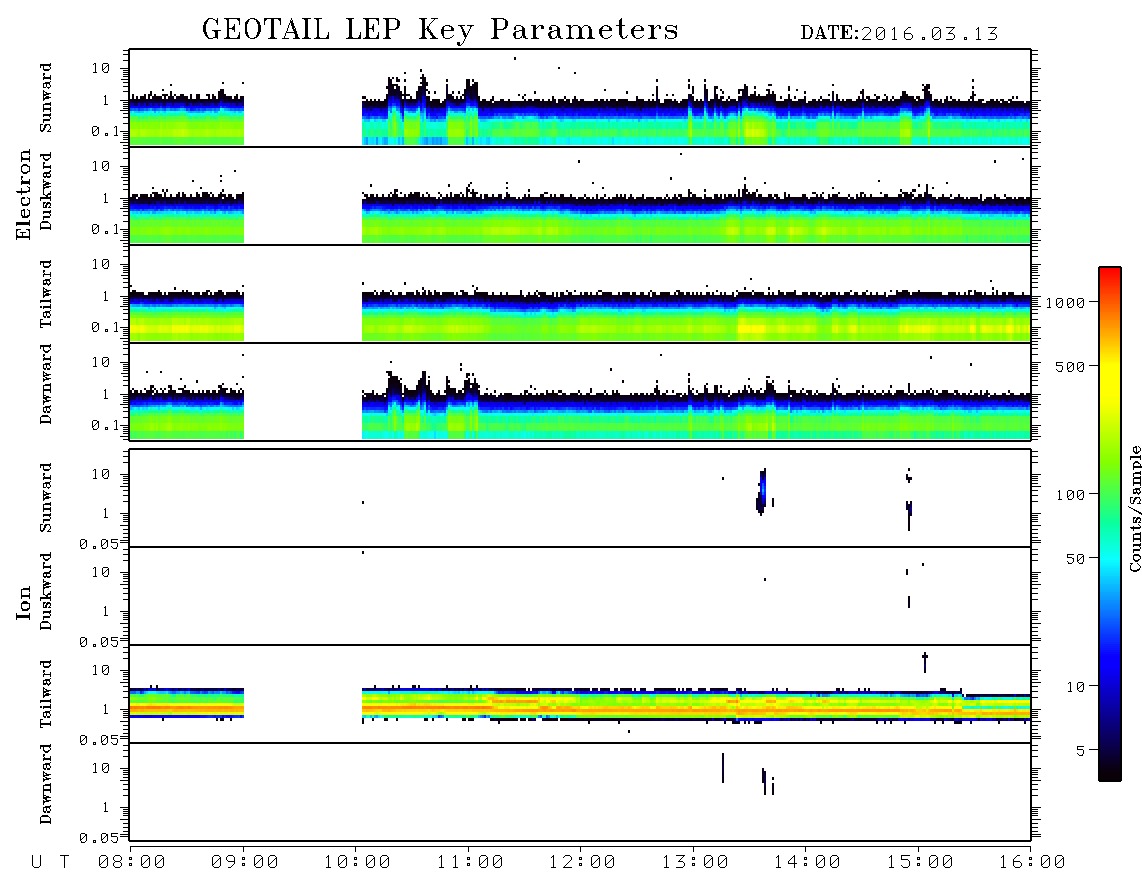Select the Ion Dawnward axis label
Image resolution: width=1142 pixels, height=880 pixels.
coord(46,784)
